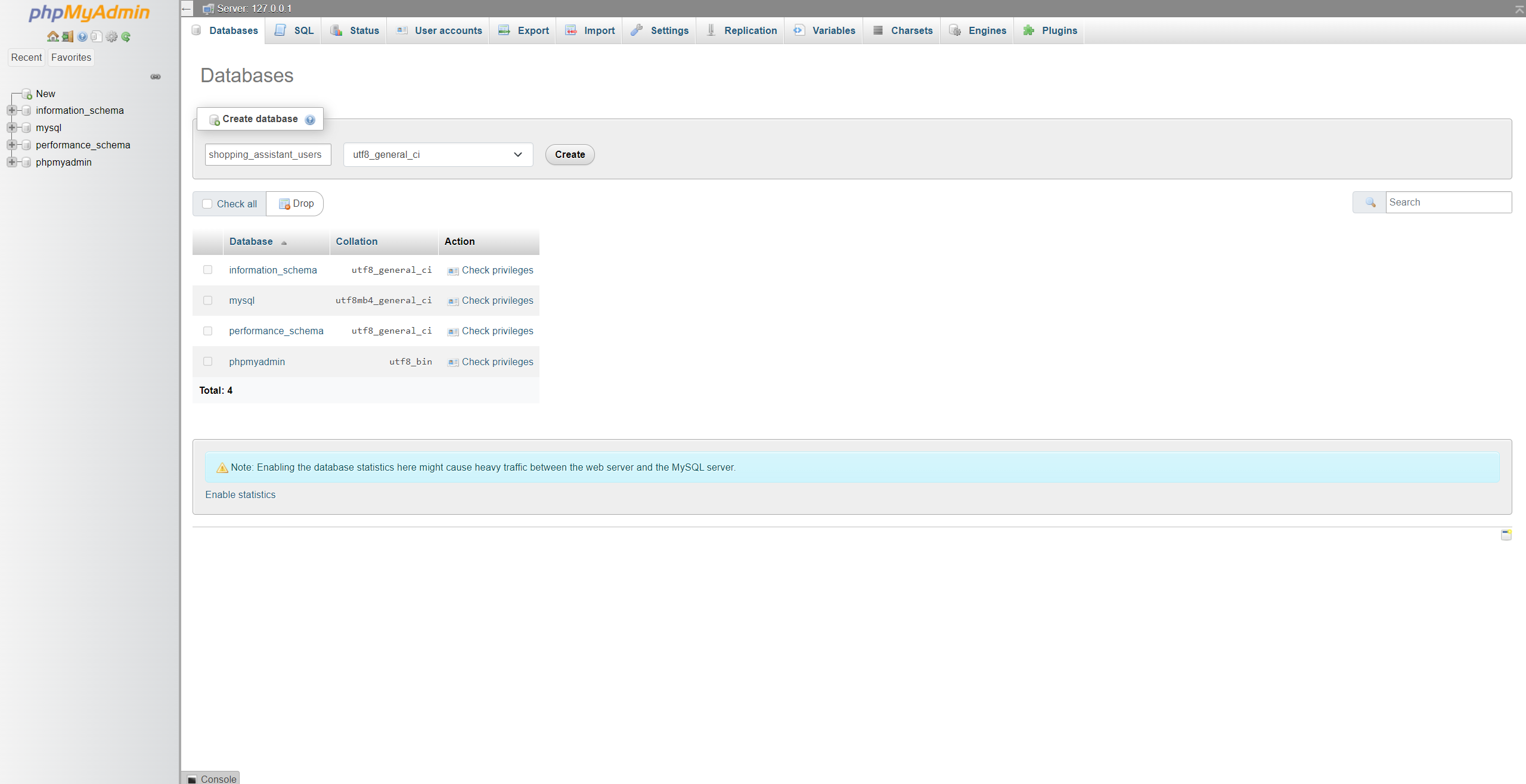Reload navigation panel with green arrow icon
The image size is (1526, 784).
point(126,37)
